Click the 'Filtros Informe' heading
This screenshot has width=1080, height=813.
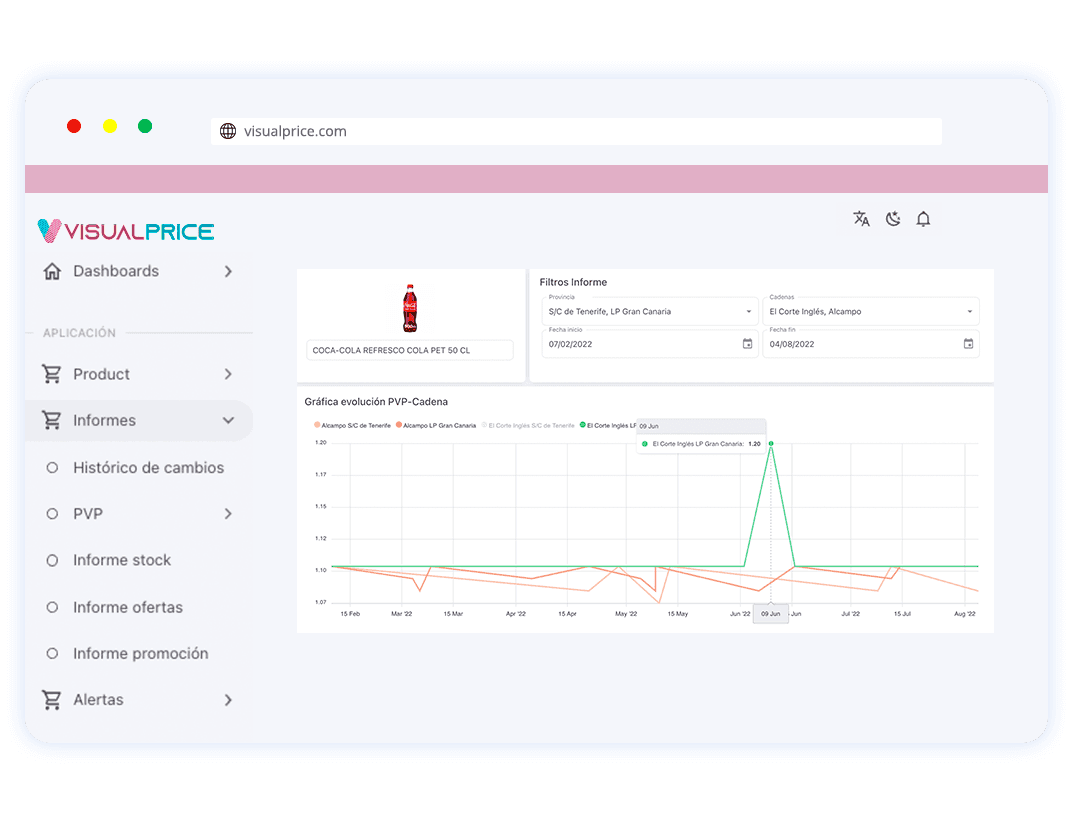[x=573, y=282]
